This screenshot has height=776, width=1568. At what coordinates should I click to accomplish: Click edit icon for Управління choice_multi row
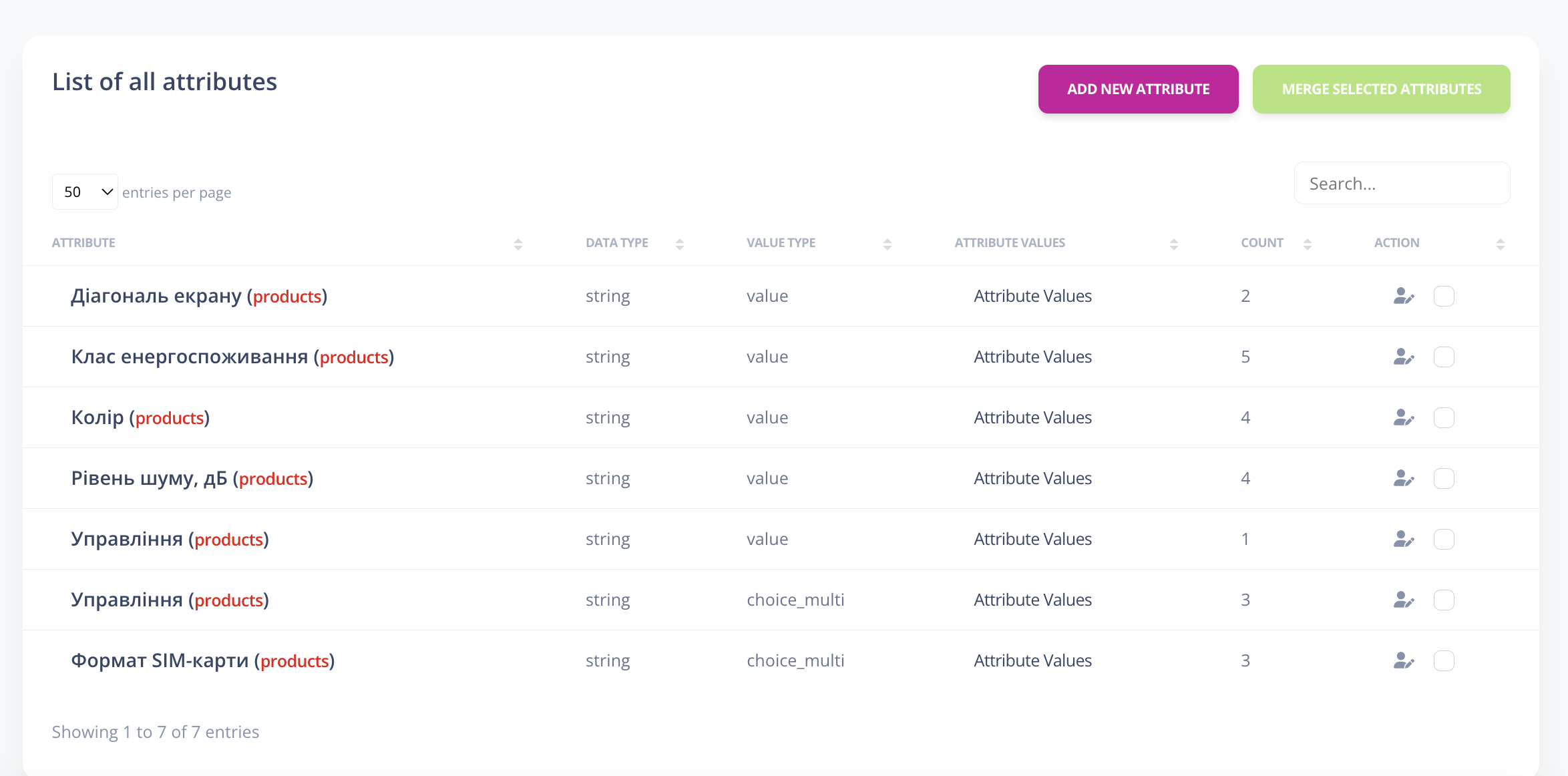[1403, 600]
